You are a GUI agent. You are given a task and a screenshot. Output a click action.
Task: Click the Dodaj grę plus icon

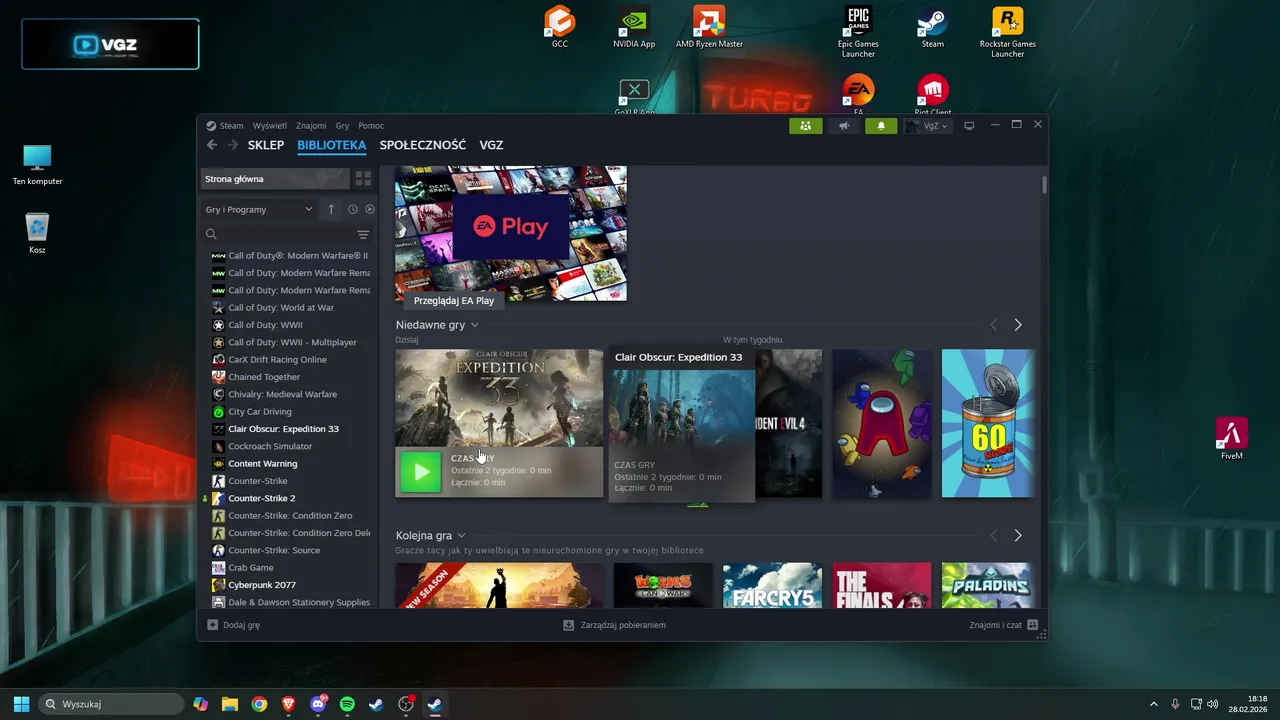[212, 625]
